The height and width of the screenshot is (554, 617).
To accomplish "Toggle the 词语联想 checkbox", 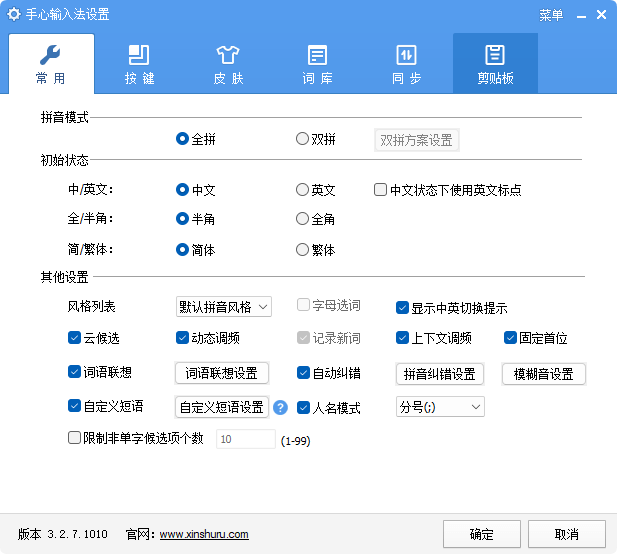I will pos(74,371).
